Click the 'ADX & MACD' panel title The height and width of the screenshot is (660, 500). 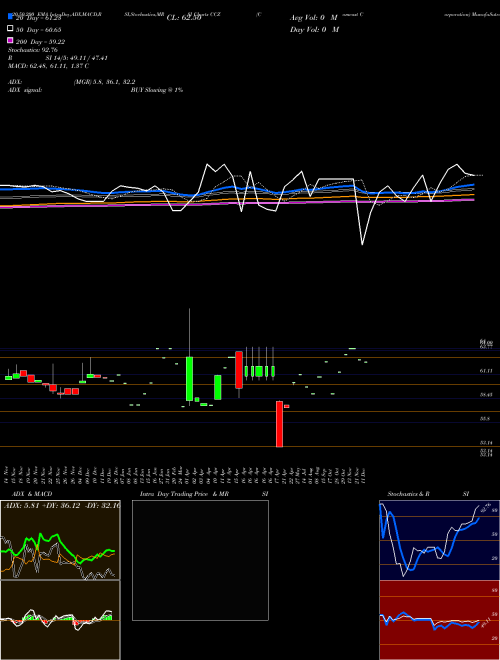coord(32,494)
